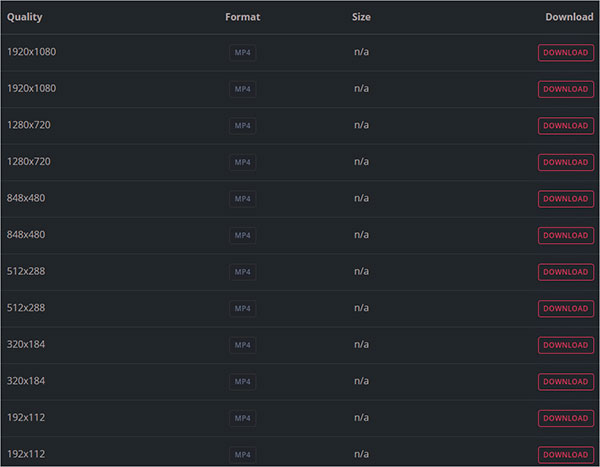The width and height of the screenshot is (600, 467).
Task: Click the Download column header
Action: tap(569, 17)
